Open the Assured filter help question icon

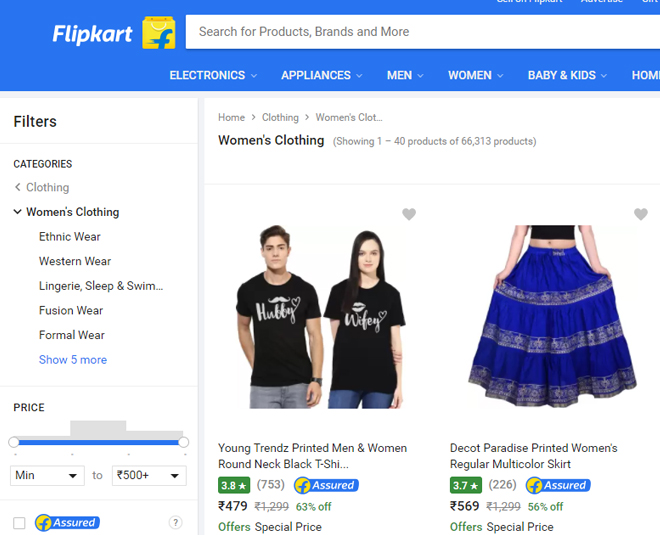pos(175,522)
